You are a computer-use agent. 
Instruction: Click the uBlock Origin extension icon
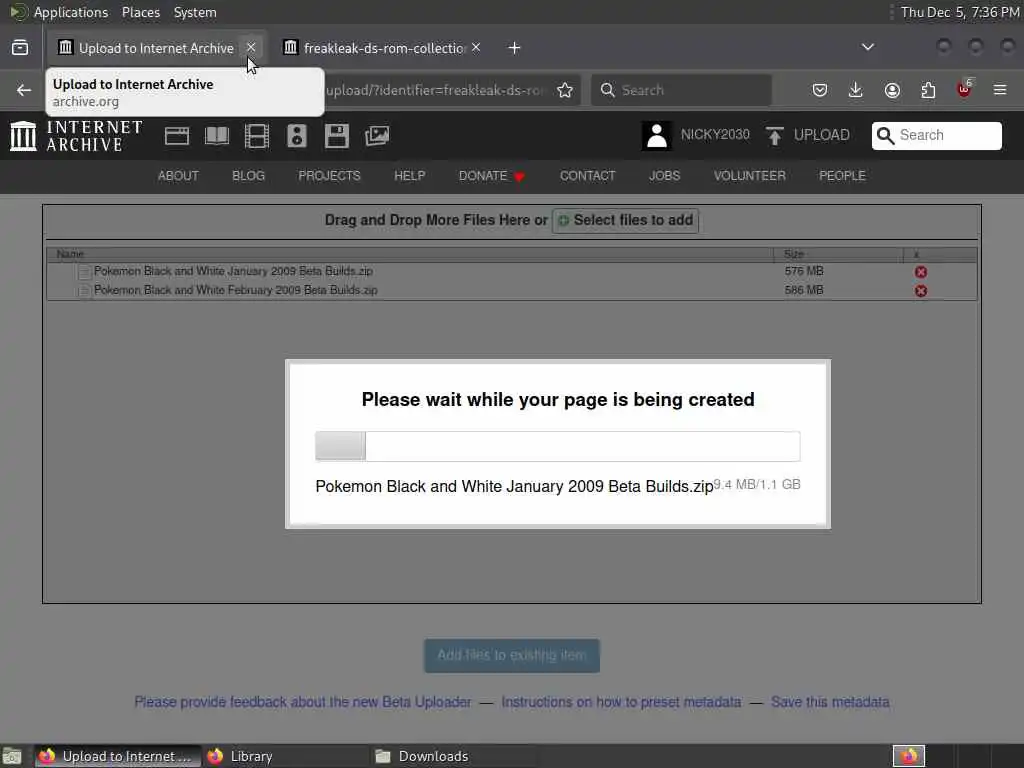coord(965,89)
